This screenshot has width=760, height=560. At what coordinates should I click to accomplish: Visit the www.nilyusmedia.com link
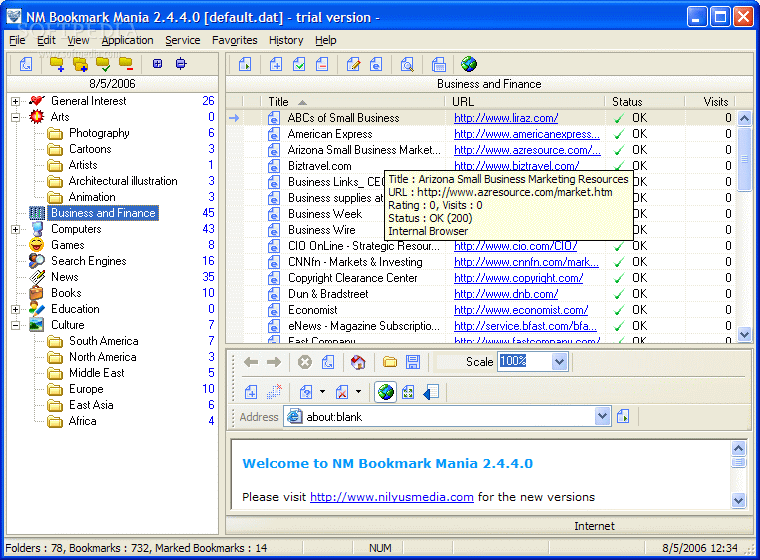click(x=392, y=497)
